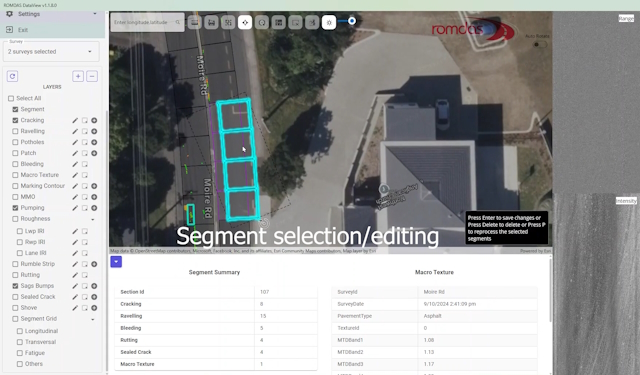Viewport: 640px width, 375px height.
Task: Enable the Longitudinal checkbox
Action: (20, 331)
